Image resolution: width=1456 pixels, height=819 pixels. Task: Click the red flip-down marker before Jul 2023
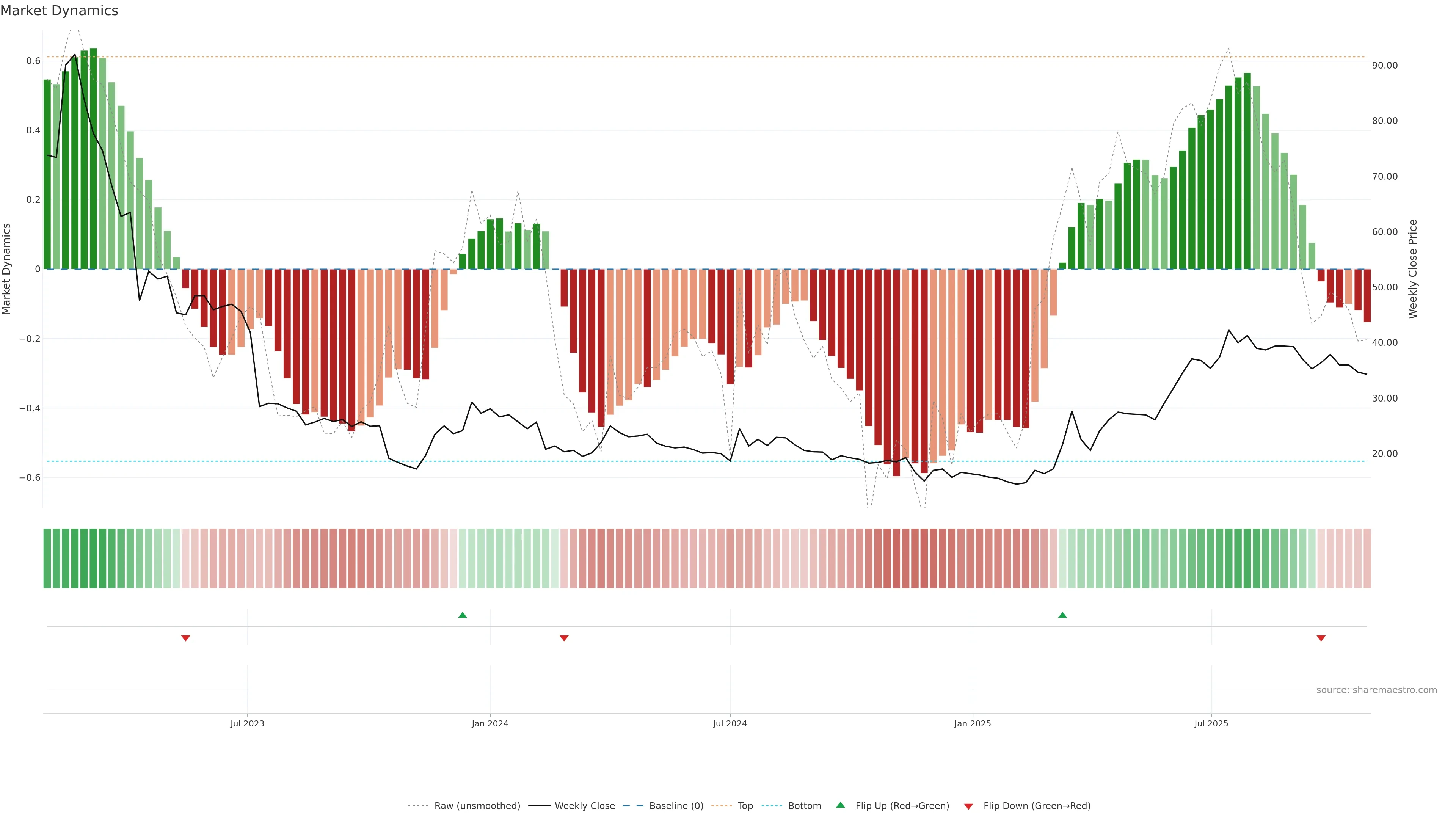[x=185, y=638]
